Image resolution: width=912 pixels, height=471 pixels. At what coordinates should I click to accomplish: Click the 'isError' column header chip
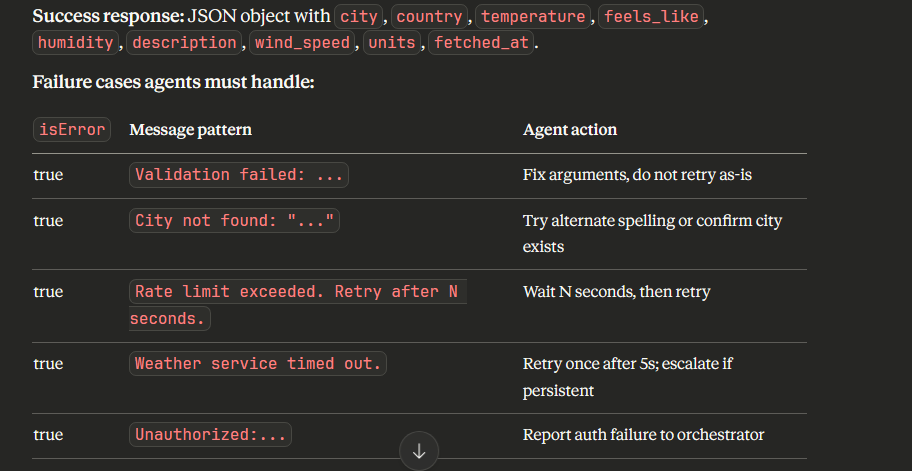(x=70, y=130)
